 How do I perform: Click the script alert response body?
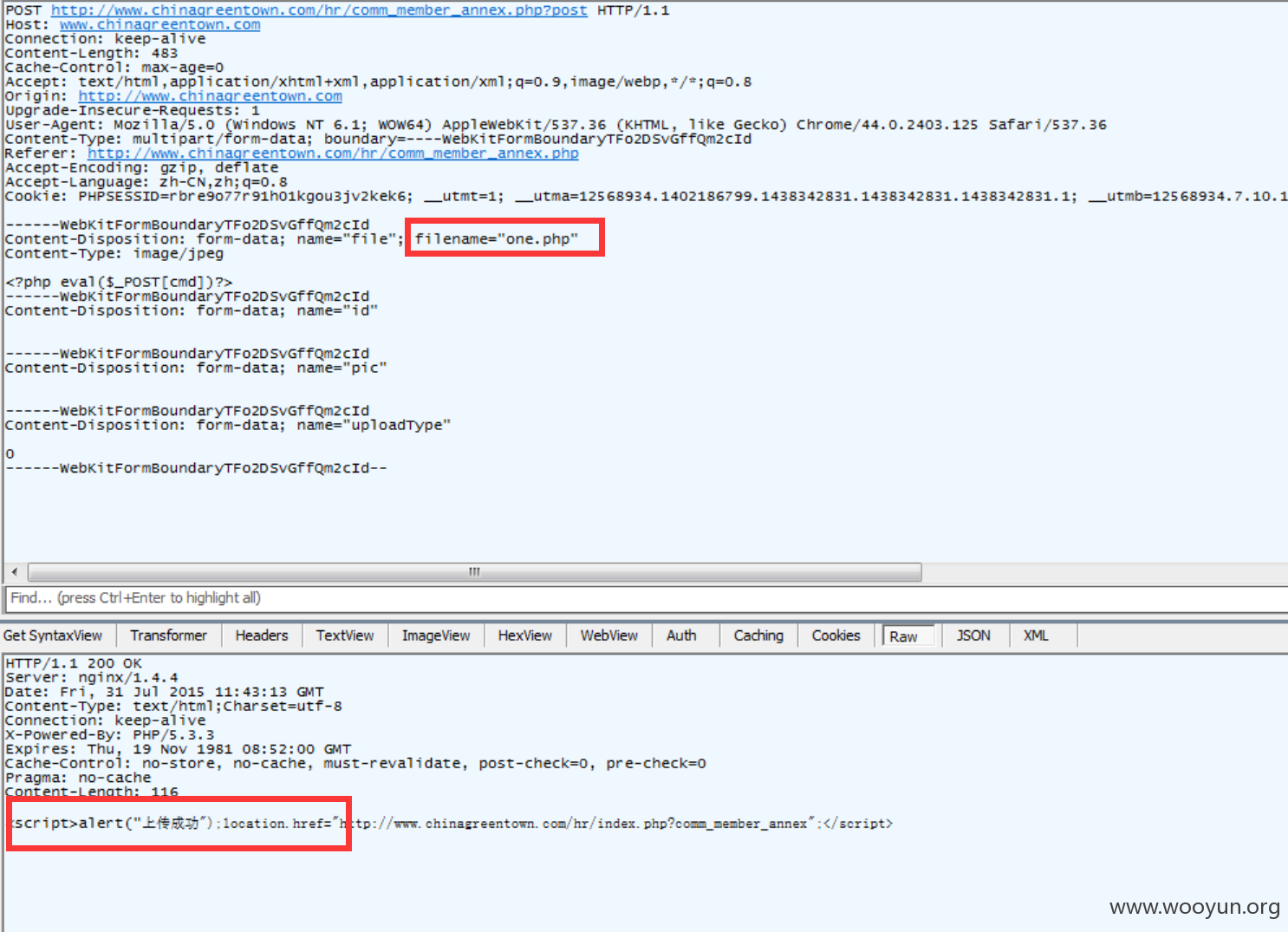(x=451, y=824)
